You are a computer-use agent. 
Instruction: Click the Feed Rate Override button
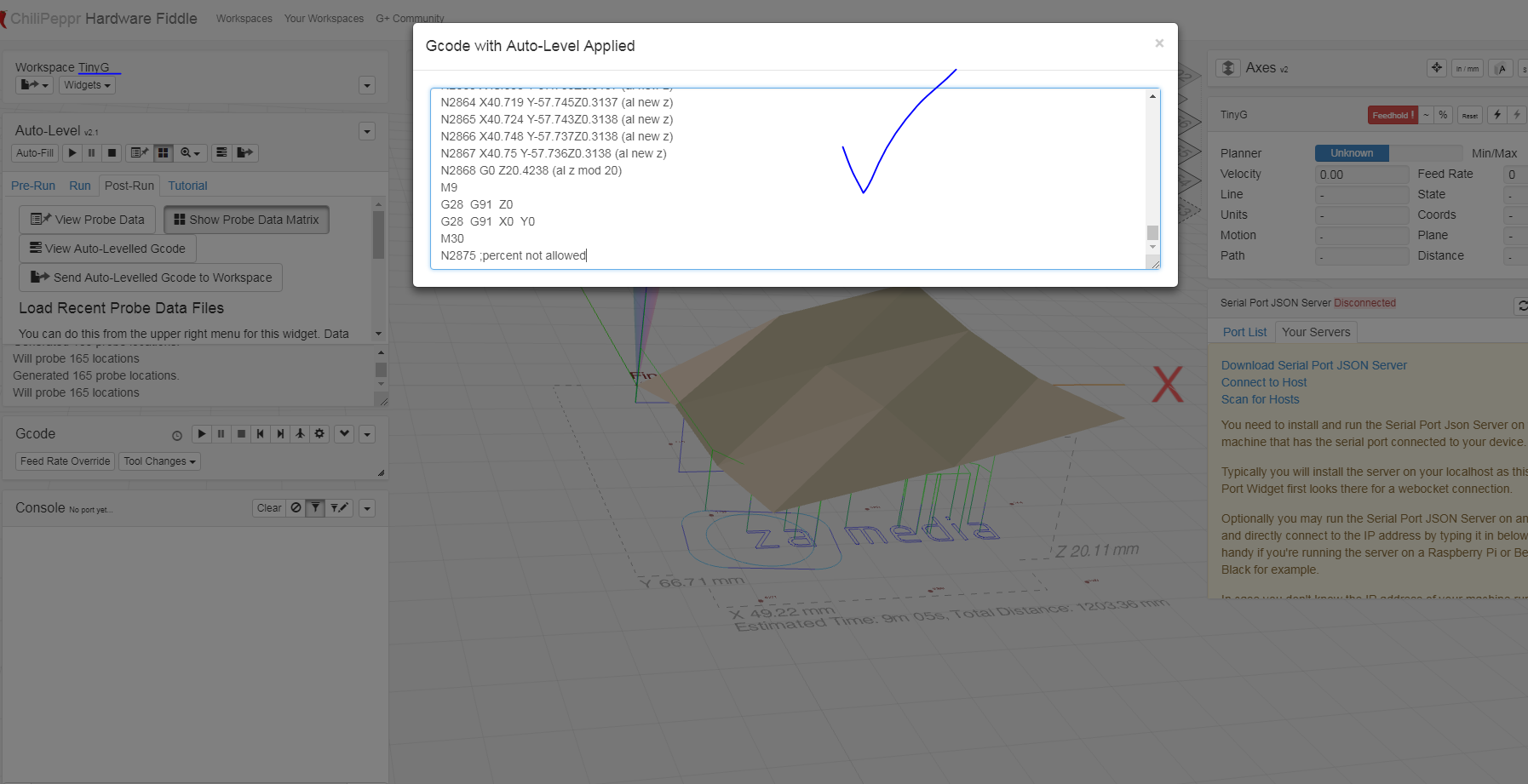click(66, 461)
